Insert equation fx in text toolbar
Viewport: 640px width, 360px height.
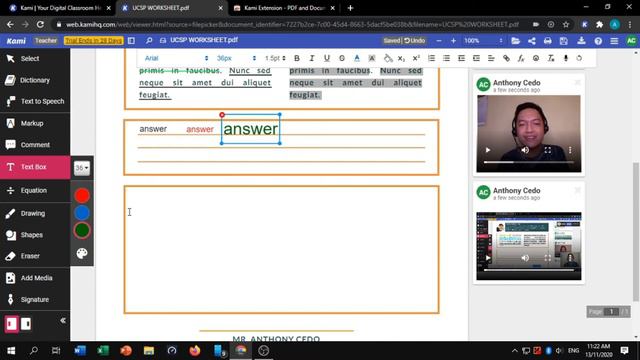click(521, 58)
